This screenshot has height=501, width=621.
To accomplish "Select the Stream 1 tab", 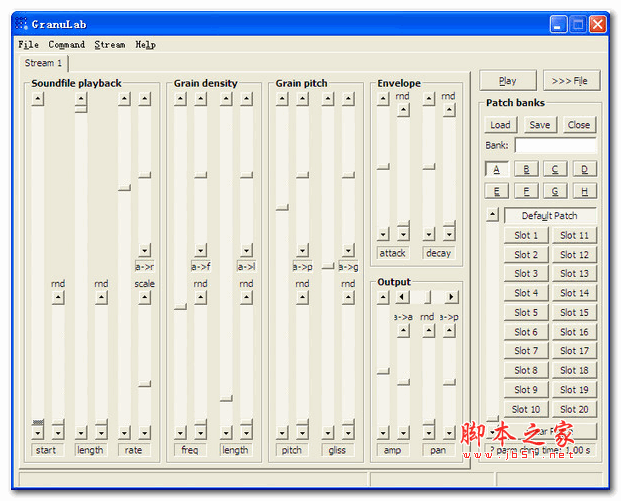I will 39,64.
